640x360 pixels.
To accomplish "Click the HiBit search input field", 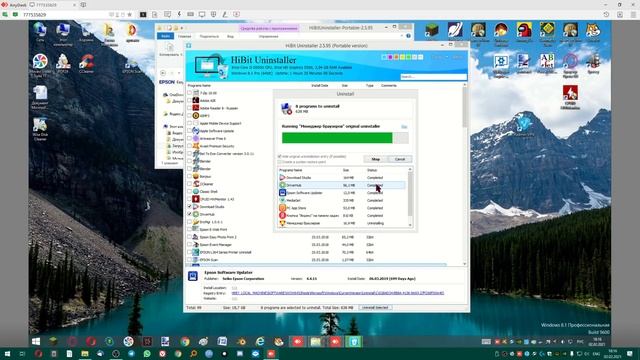I will point(433,77).
